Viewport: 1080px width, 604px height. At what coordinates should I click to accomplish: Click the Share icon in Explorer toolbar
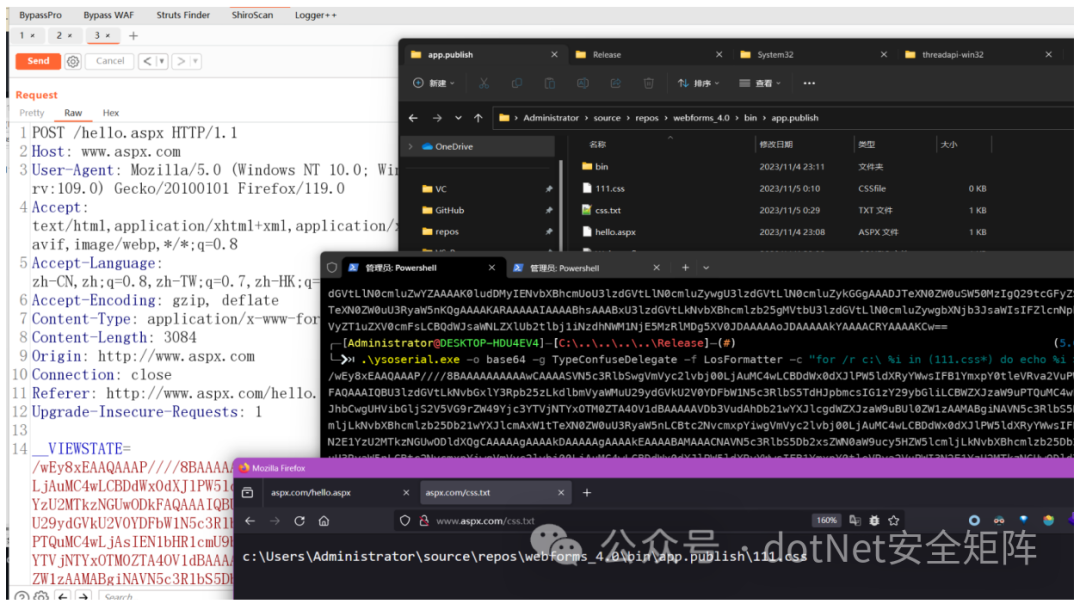[616, 83]
